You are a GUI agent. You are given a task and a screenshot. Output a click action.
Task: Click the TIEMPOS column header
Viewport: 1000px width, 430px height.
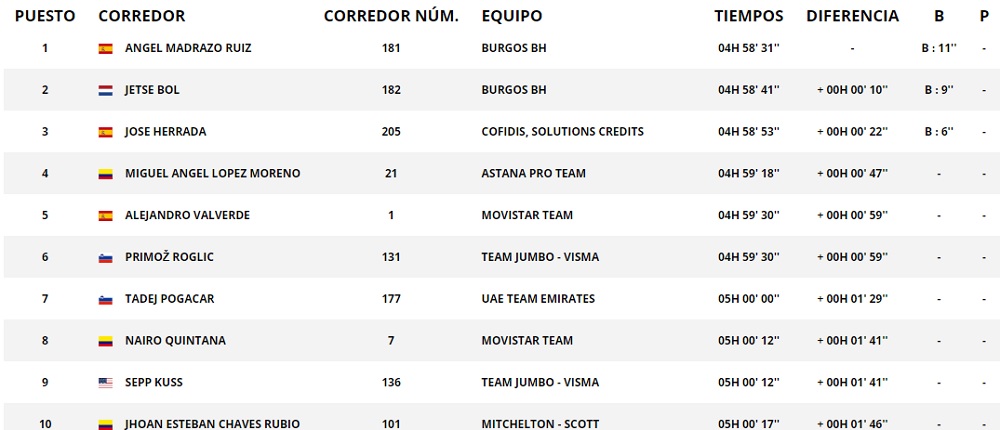pos(748,16)
